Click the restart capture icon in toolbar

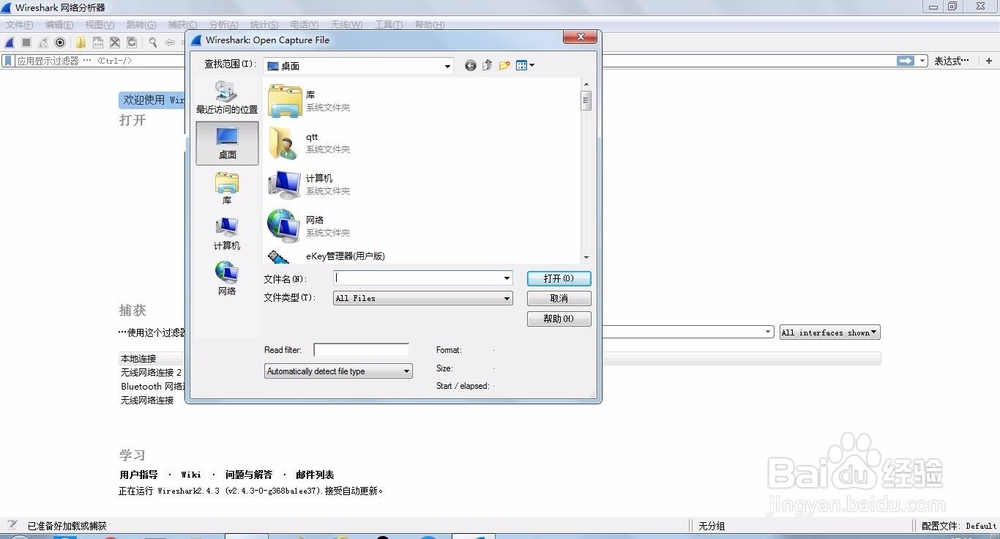(43, 43)
